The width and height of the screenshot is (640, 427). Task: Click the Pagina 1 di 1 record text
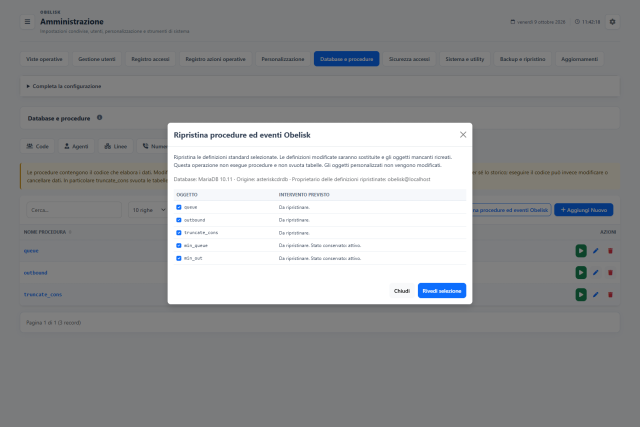pyautogui.click(x=53, y=322)
